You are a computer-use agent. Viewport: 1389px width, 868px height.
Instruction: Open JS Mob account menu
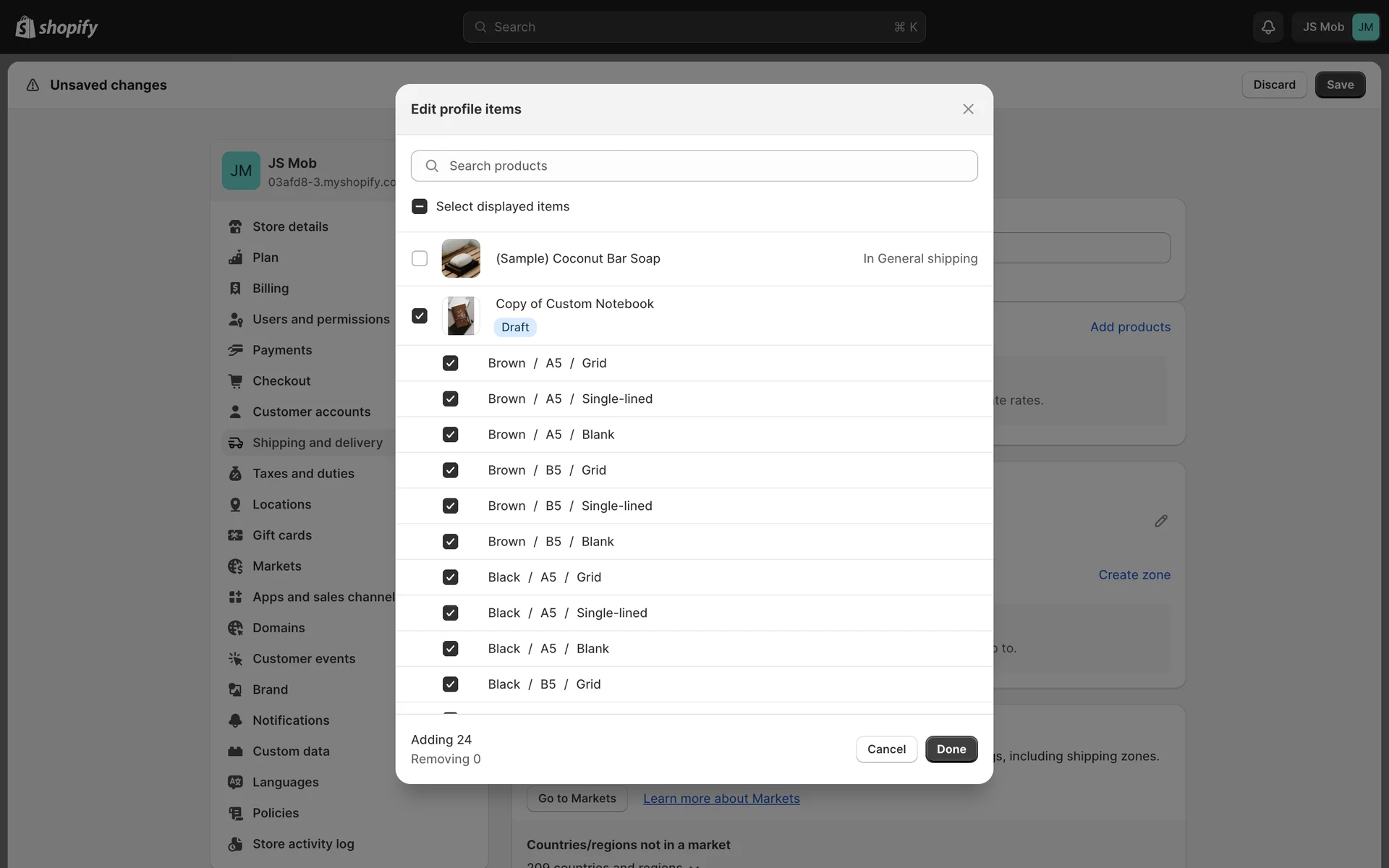click(x=1335, y=27)
